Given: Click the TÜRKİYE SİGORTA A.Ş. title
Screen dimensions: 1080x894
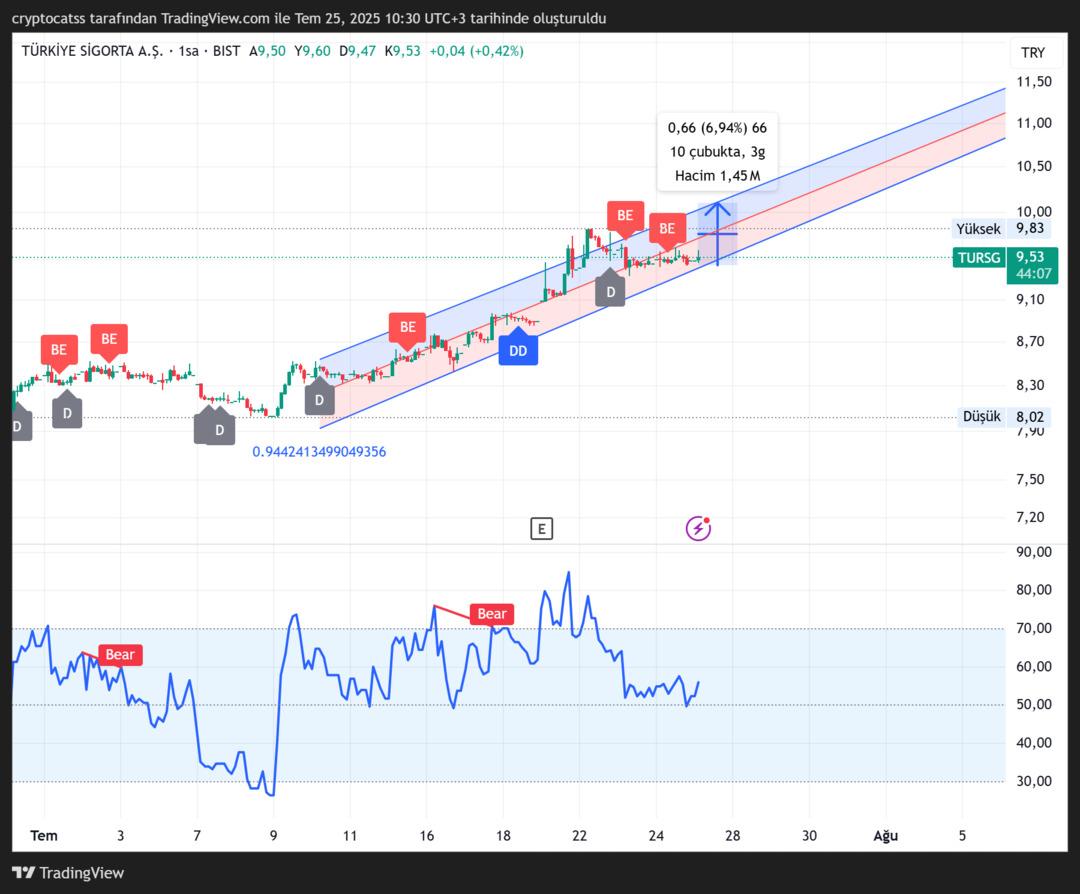Looking at the screenshot, I should pyautogui.click(x=92, y=51).
